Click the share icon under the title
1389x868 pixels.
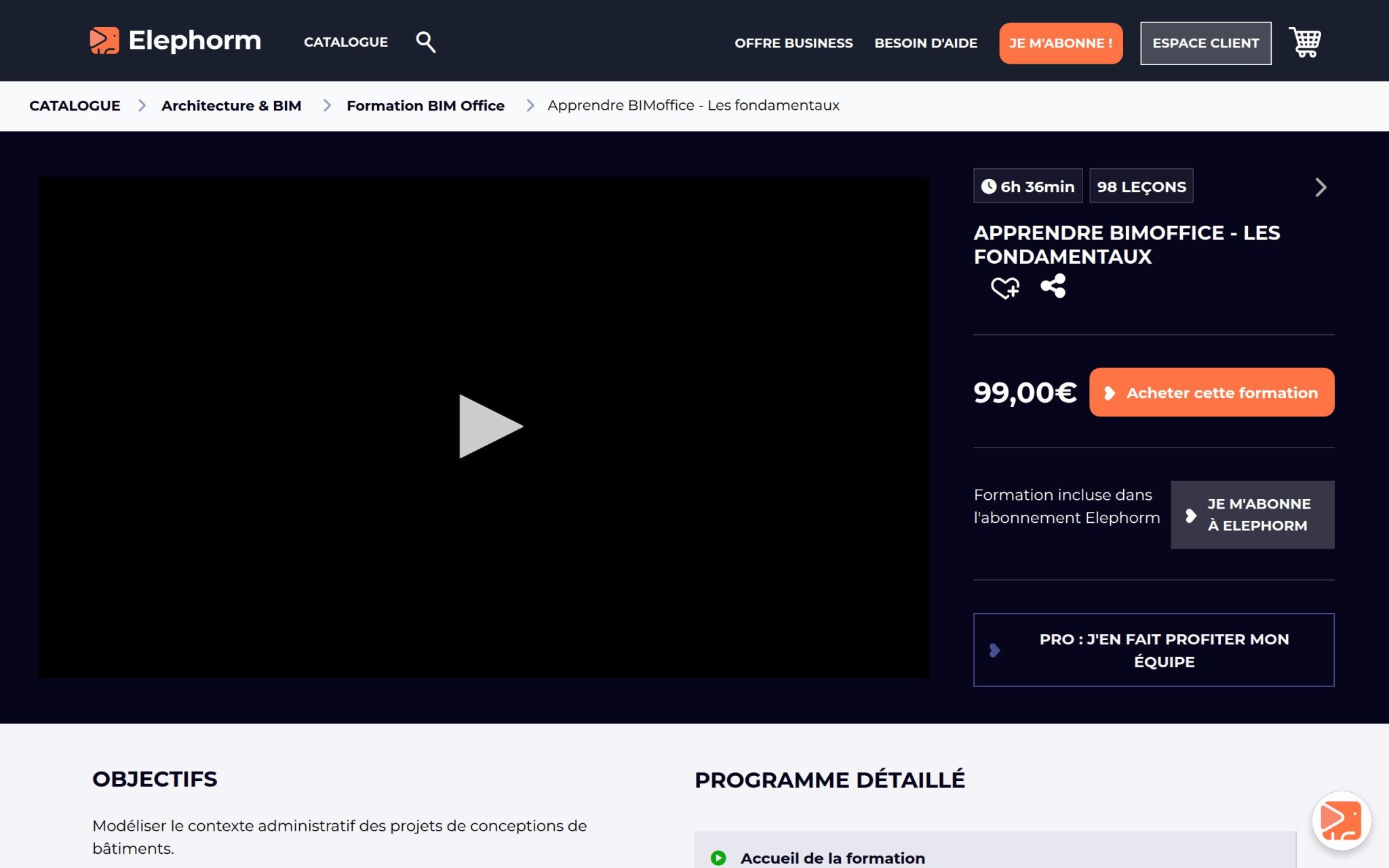pyautogui.click(x=1053, y=286)
